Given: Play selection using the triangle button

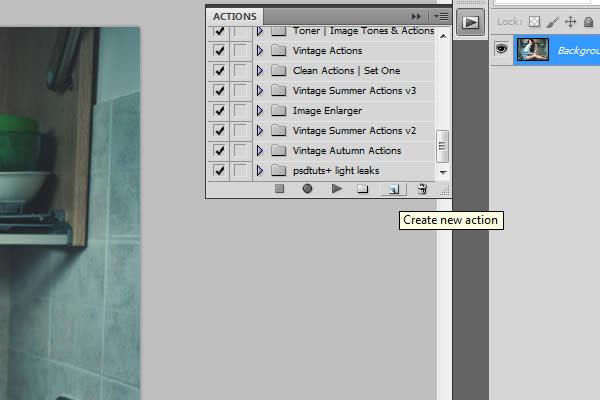Looking at the screenshot, I should 336,188.
